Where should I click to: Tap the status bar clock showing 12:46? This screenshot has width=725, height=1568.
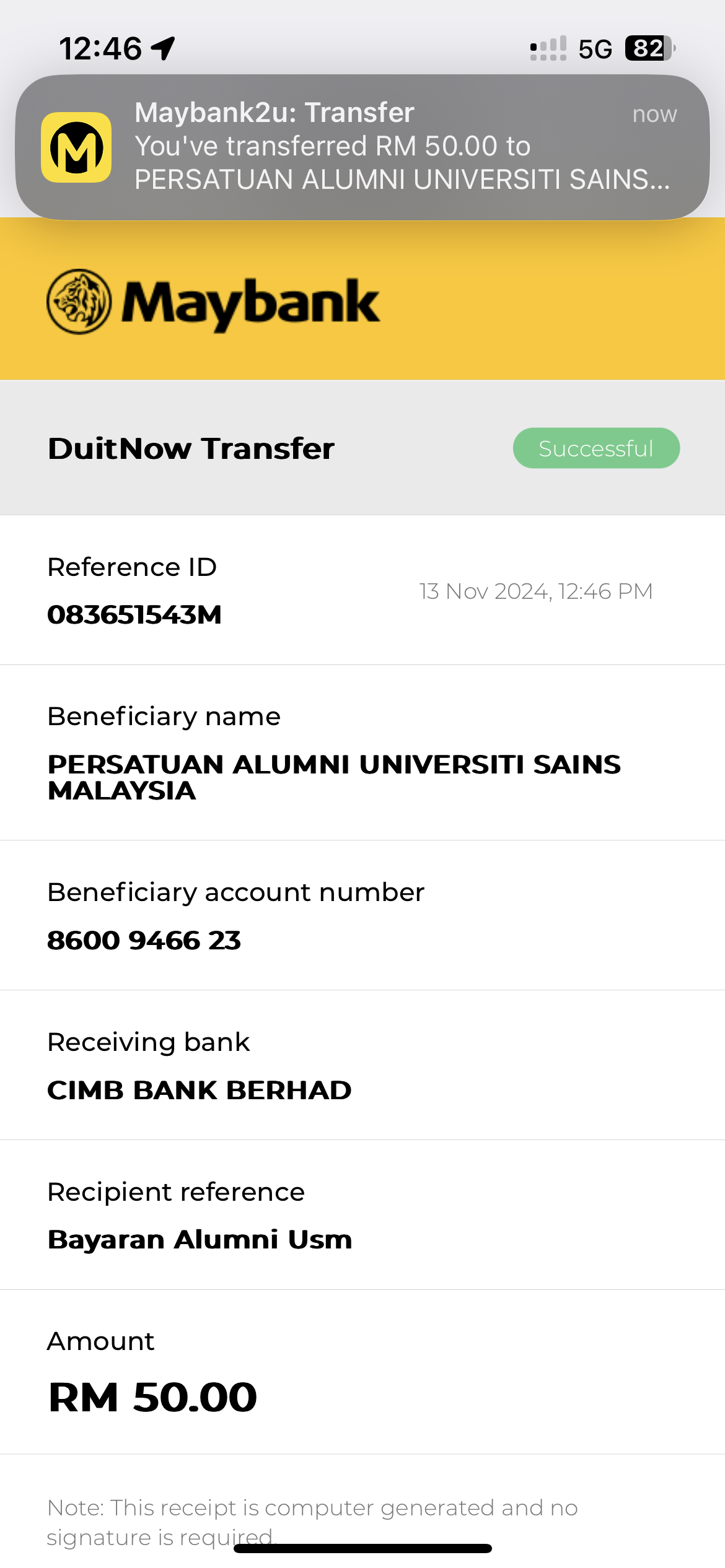click(100, 48)
